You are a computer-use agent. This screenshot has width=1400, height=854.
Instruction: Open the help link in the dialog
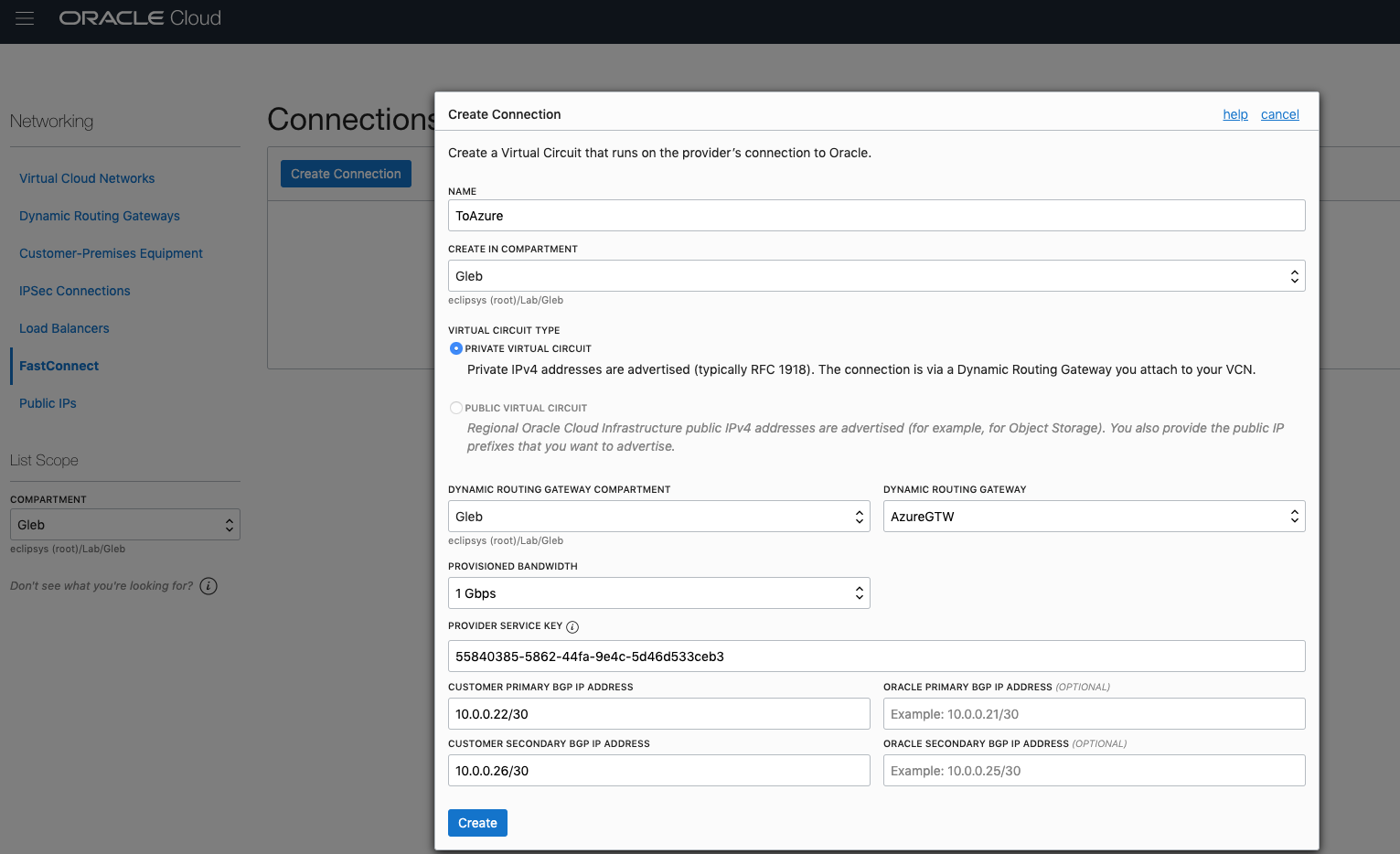1234,114
